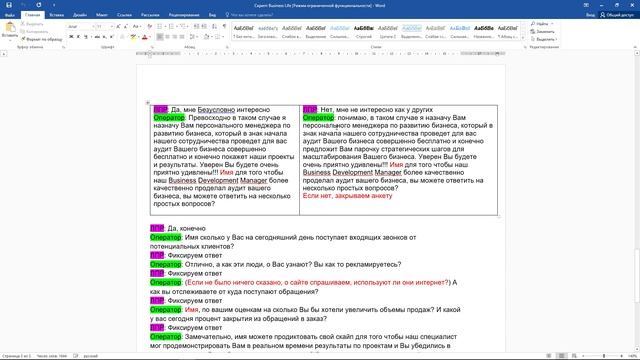640x360 pixels.
Task: Switch to the Design (Дизайн) tab
Action: [x=80, y=15]
